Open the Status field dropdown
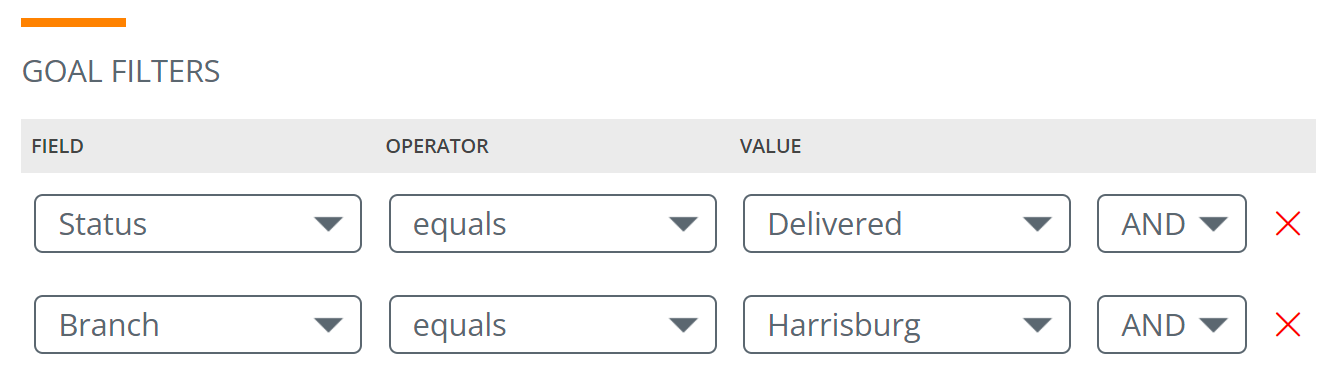The width and height of the screenshot is (1338, 380). (x=198, y=224)
